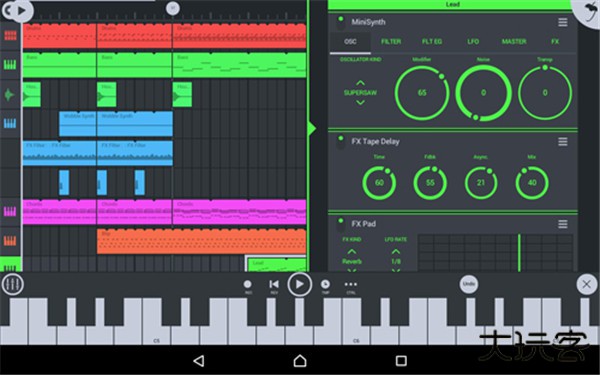Select the first blue Wobble Synth clip
Image resolution: width=600 pixels, height=375 pixels.
point(78,124)
